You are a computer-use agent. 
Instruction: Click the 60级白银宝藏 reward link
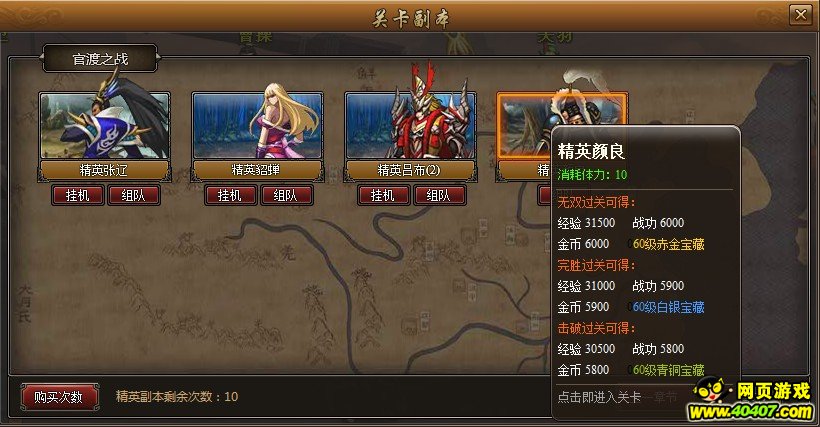[x=668, y=307]
